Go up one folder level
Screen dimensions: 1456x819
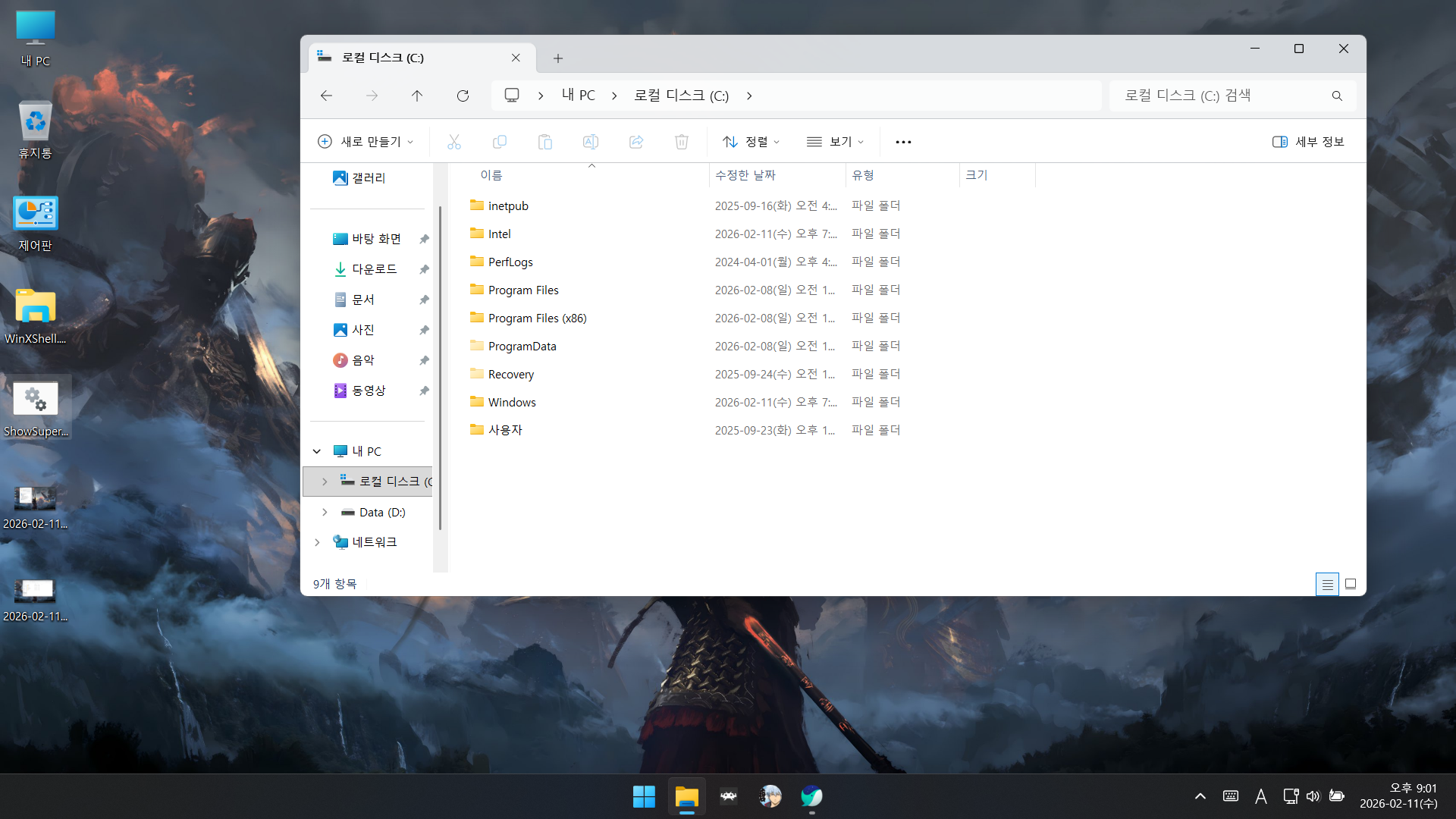click(417, 96)
